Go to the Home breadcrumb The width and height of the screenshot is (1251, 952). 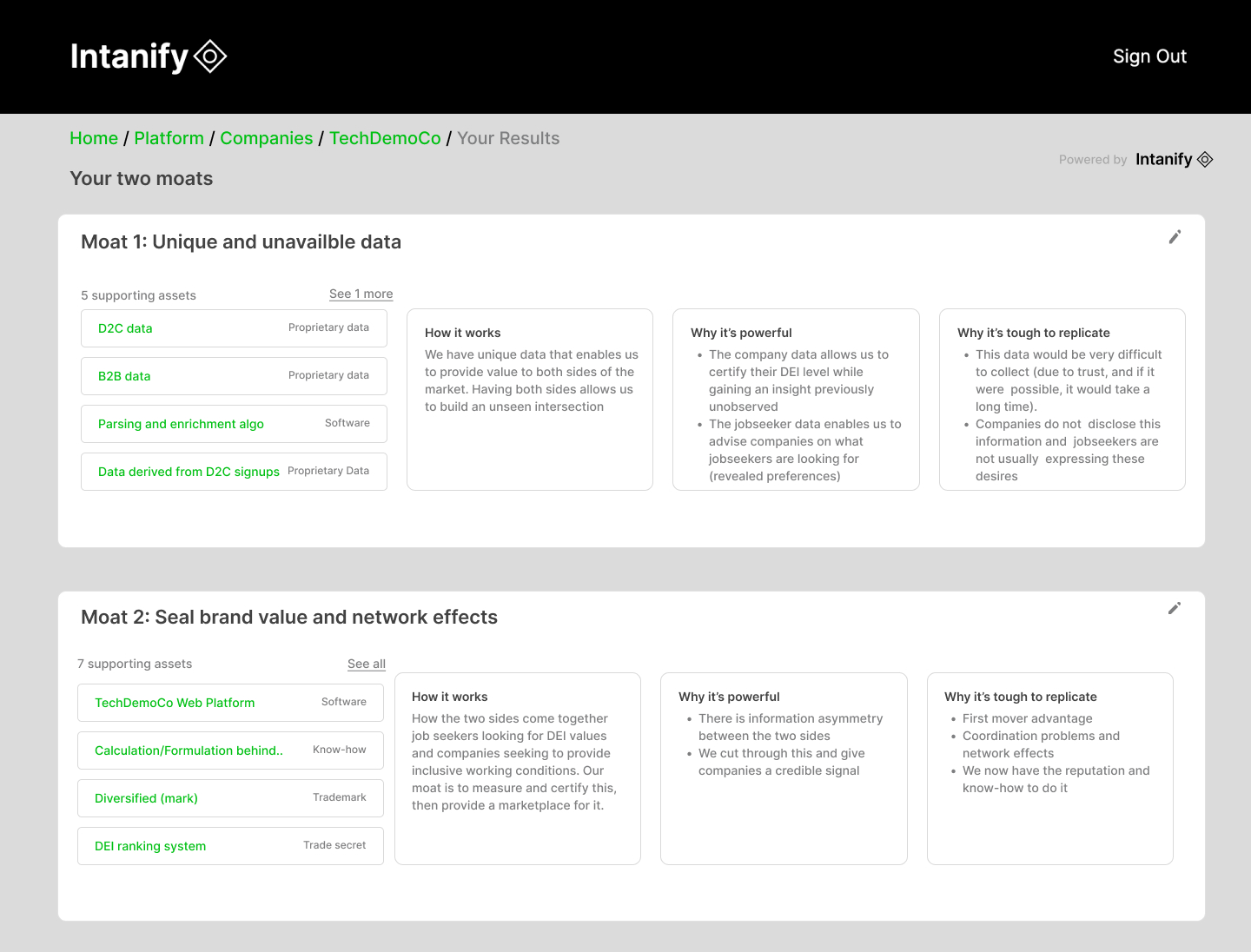coord(94,138)
